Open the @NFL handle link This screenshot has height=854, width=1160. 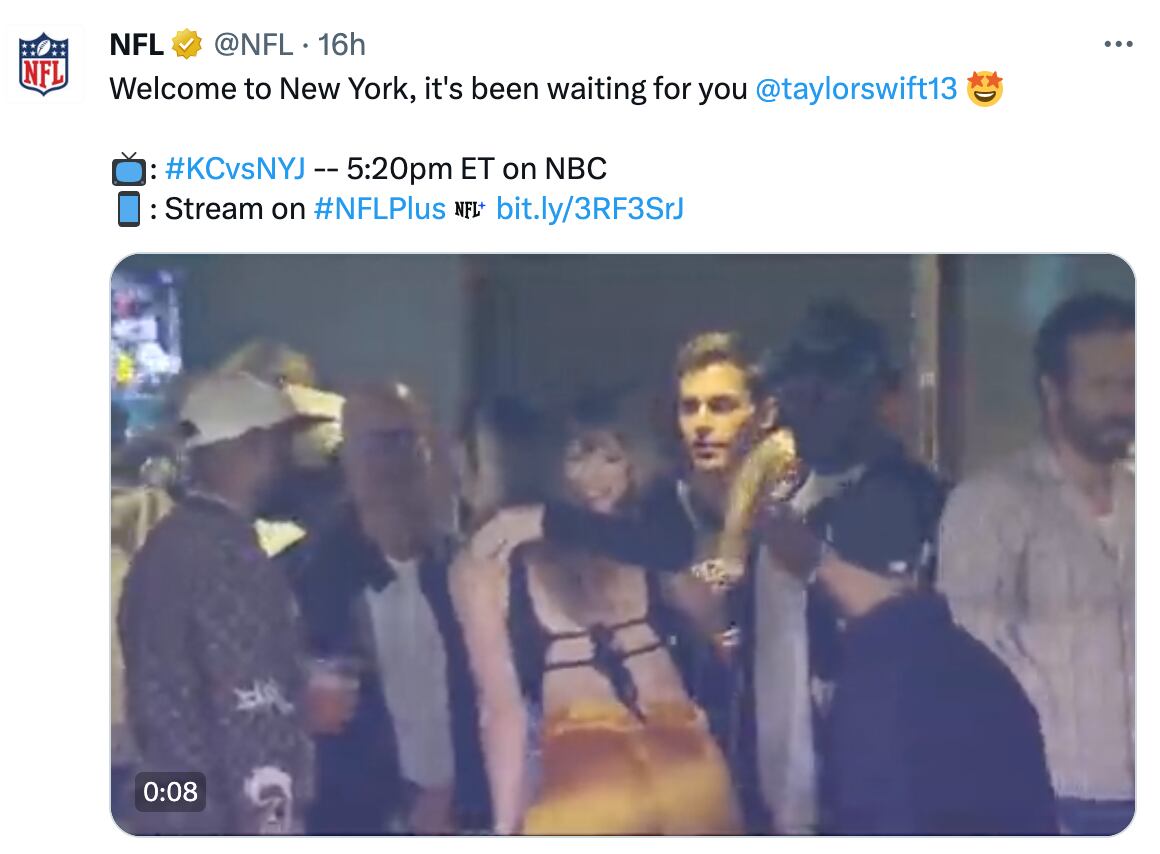pyautogui.click(x=254, y=45)
